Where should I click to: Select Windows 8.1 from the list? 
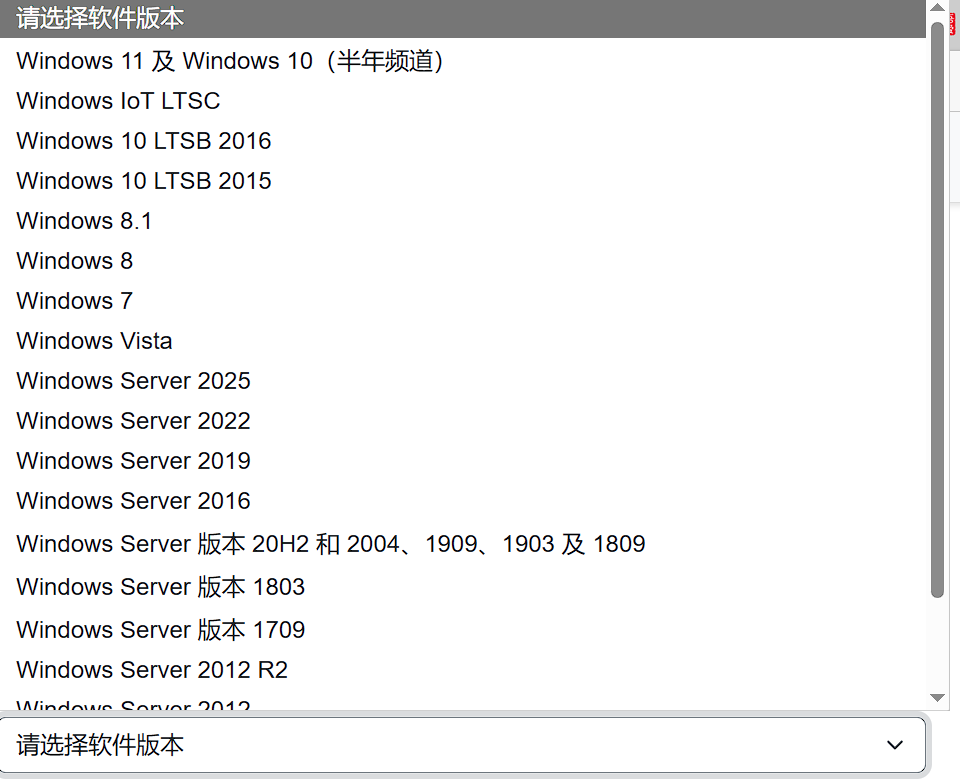pyautogui.click(x=463, y=220)
